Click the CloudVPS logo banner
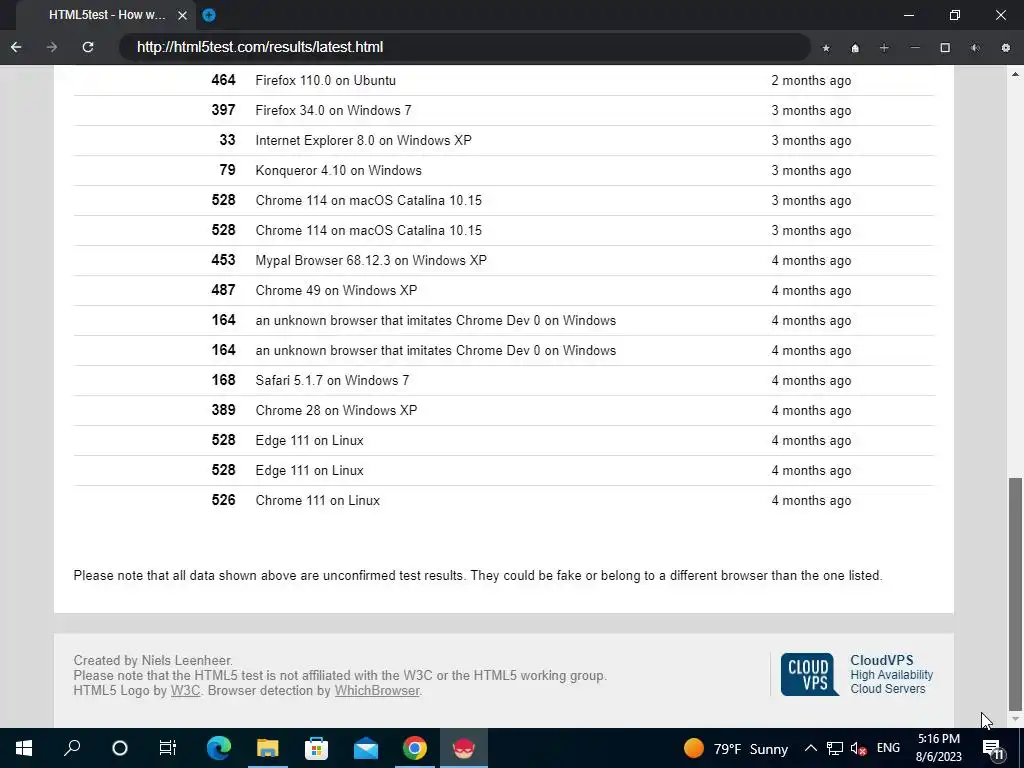Viewport: 1024px width, 768px height. [x=810, y=674]
